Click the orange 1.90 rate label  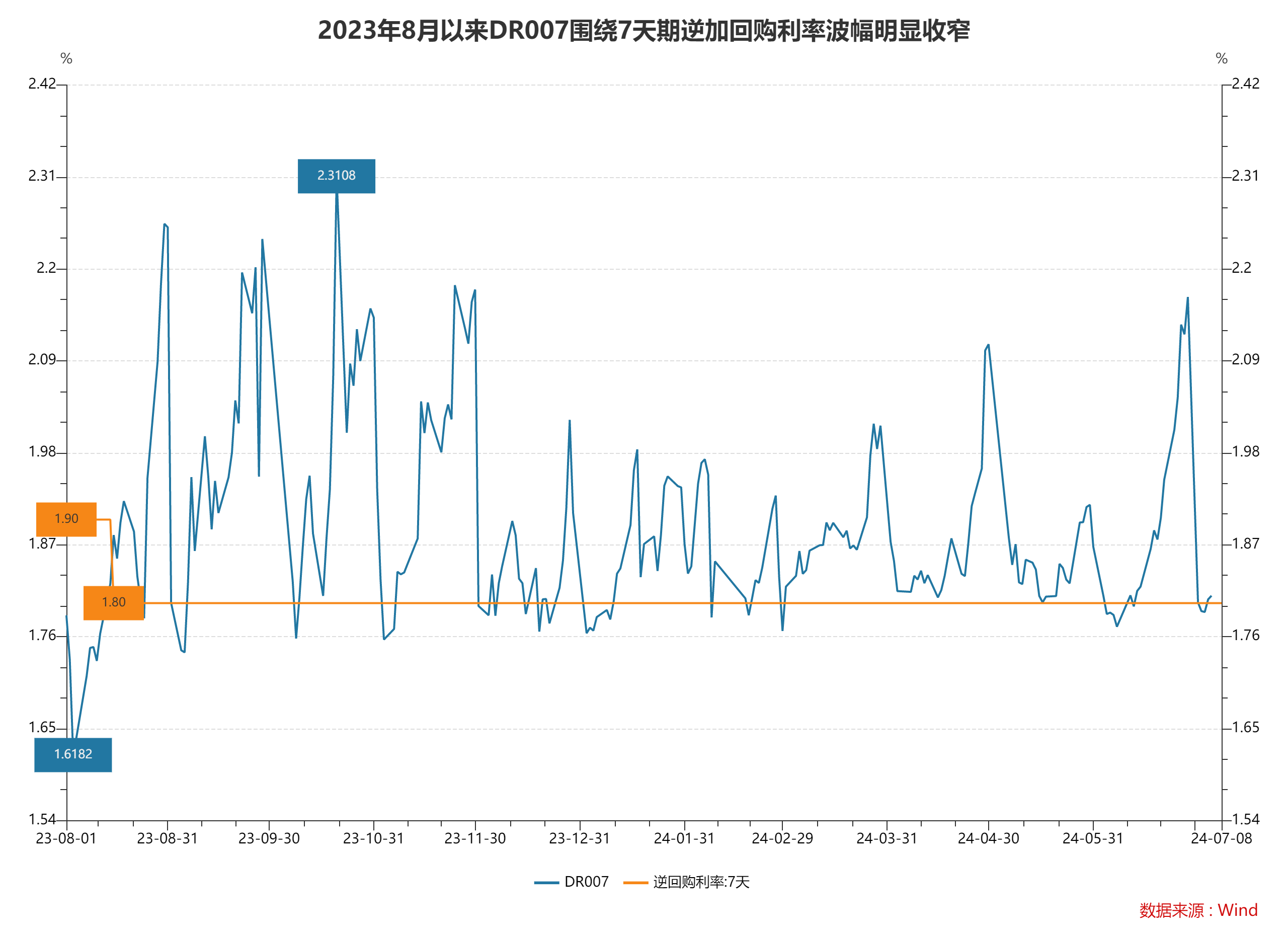pos(66,519)
